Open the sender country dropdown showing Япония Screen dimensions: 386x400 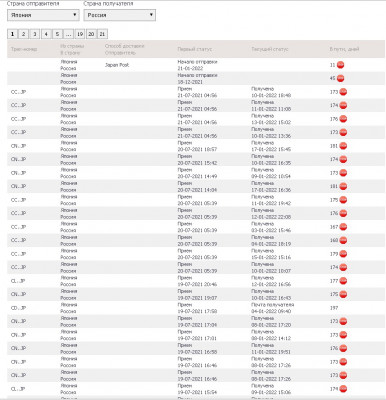(x=43, y=15)
